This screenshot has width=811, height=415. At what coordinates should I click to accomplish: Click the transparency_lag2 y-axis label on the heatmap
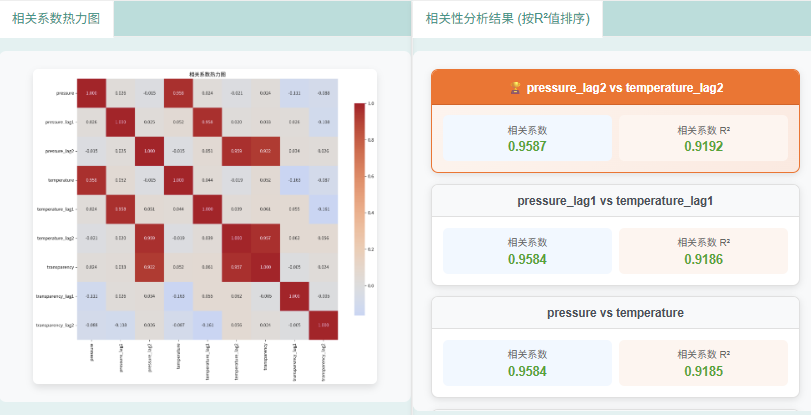[55, 325]
